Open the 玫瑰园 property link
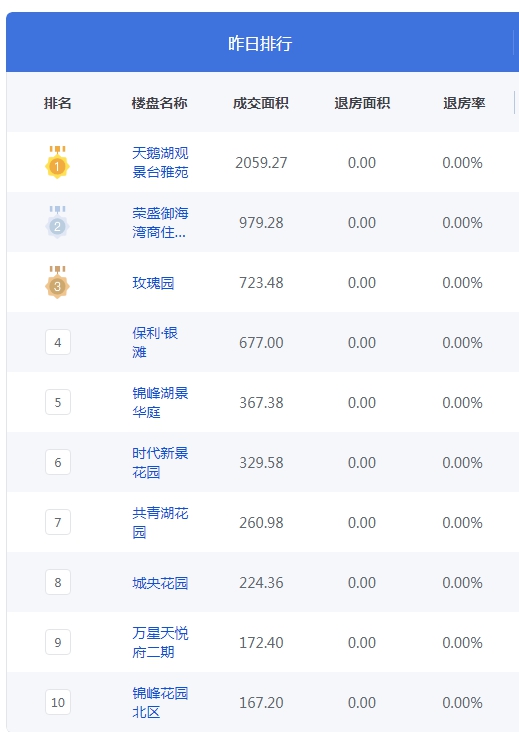Screen dimensions: 519x732 [x=153, y=283]
